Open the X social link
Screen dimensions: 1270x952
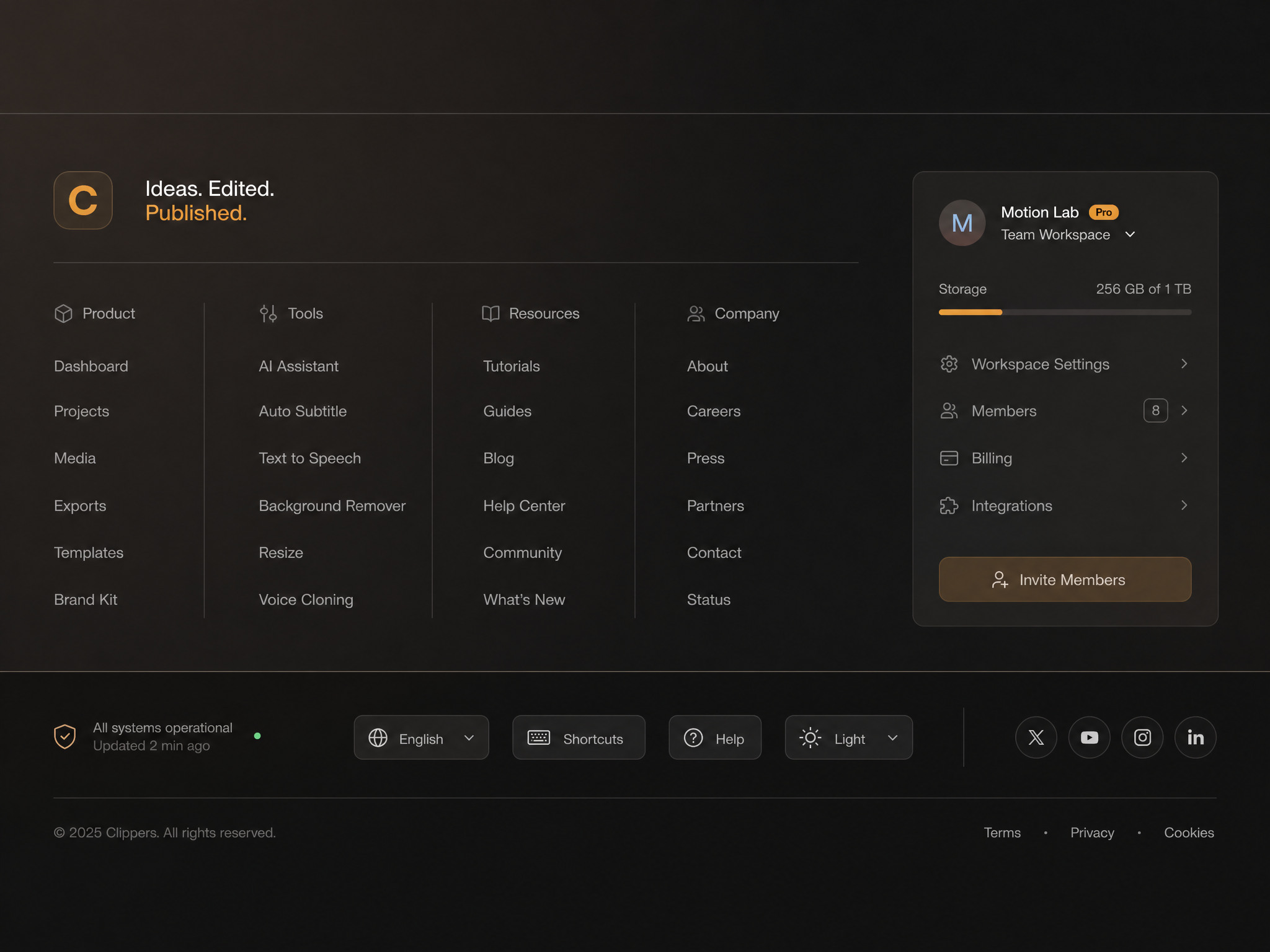tap(1036, 738)
